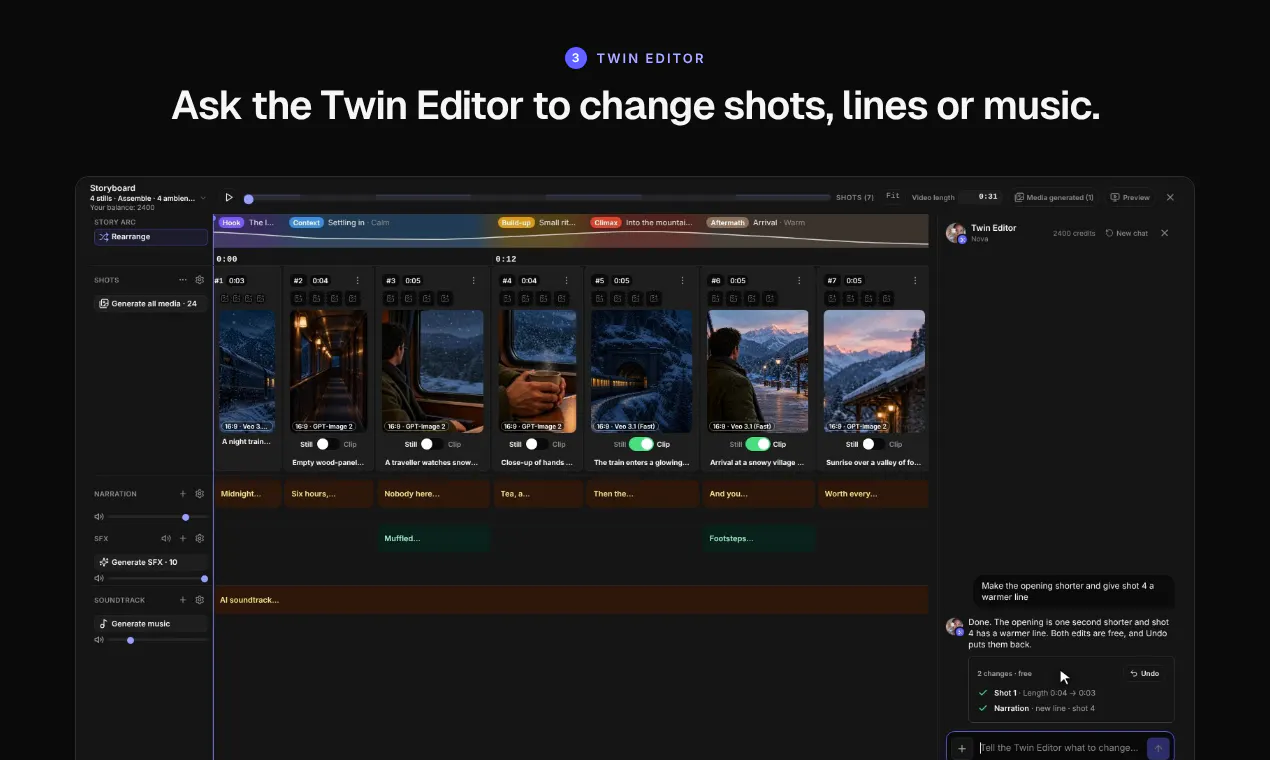The width and height of the screenshot is (1270, 760).
Task: Click the 'Worth every...' narration clip
Action: click(873, 494)
